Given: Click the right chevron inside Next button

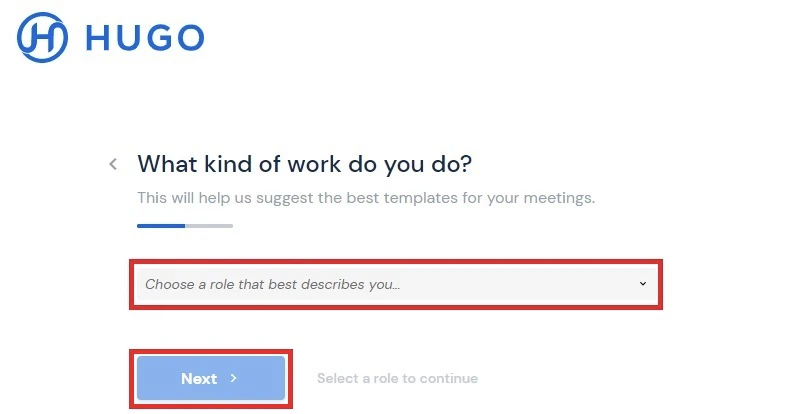Looking at the screenshot, I should click(x=233, y=379).
